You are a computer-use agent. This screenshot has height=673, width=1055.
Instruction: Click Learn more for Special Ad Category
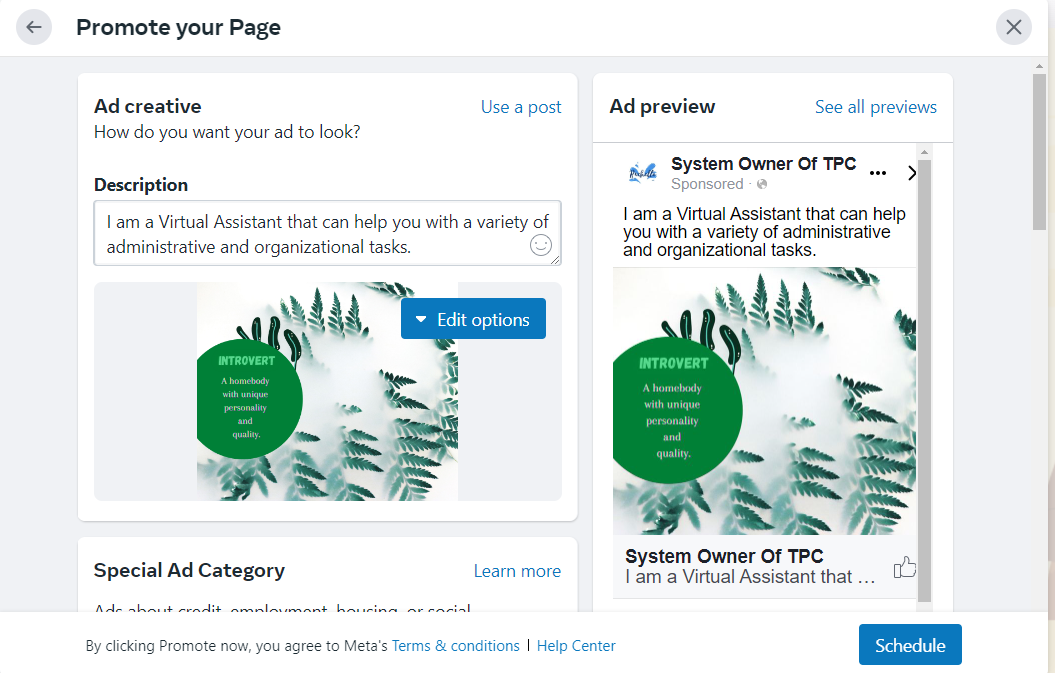pyautogui.click(x=517, y=571)
